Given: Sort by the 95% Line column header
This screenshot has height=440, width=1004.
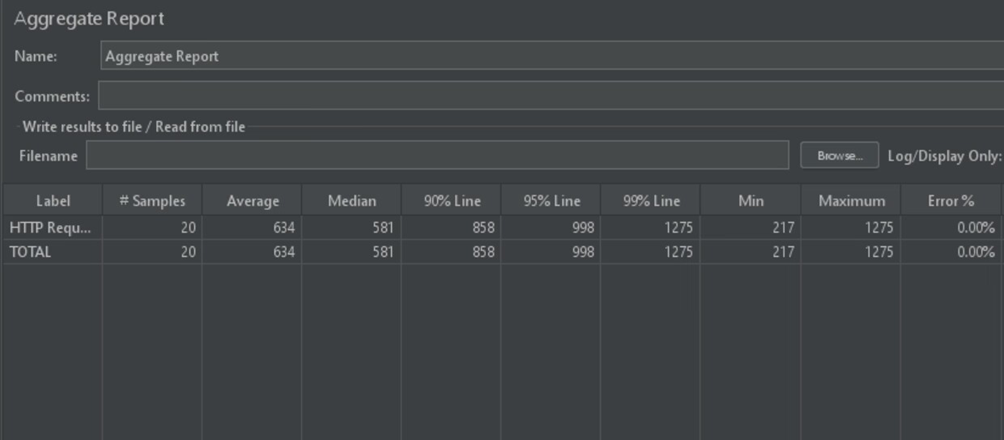Looking at the screenshot, I should tap(551, 201).
